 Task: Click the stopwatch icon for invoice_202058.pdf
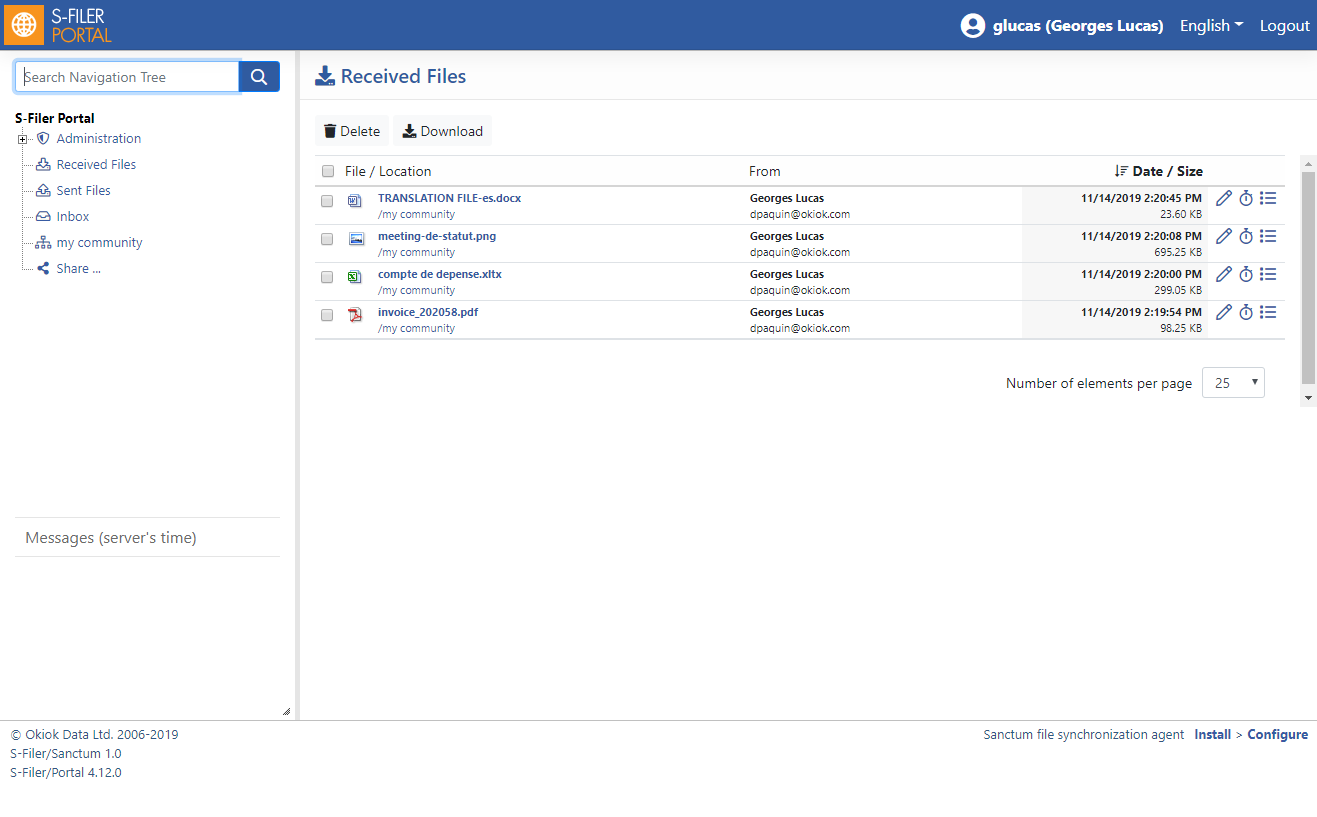(1246, 312)
